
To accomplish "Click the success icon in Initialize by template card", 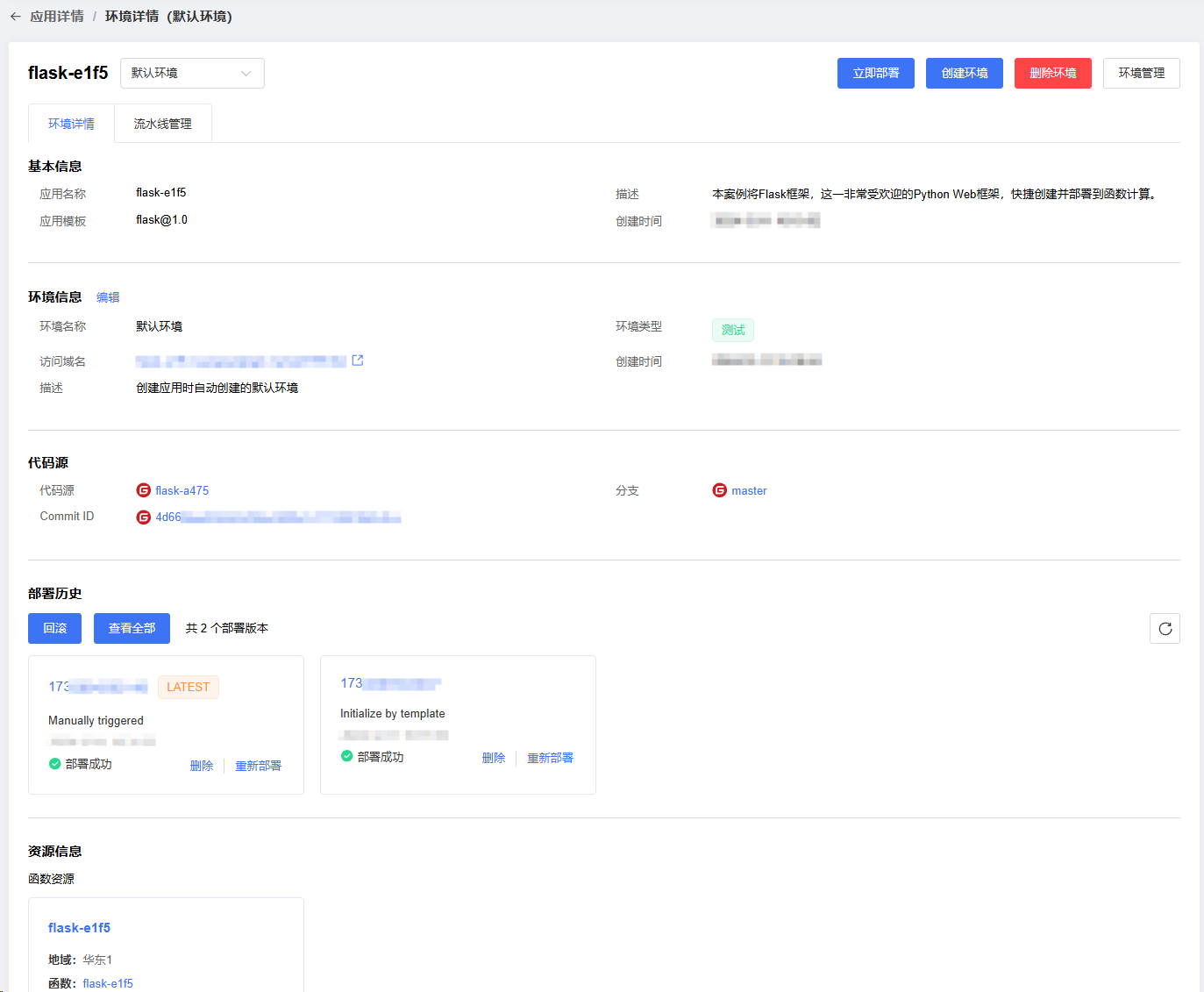I will [x=347, y=756].
